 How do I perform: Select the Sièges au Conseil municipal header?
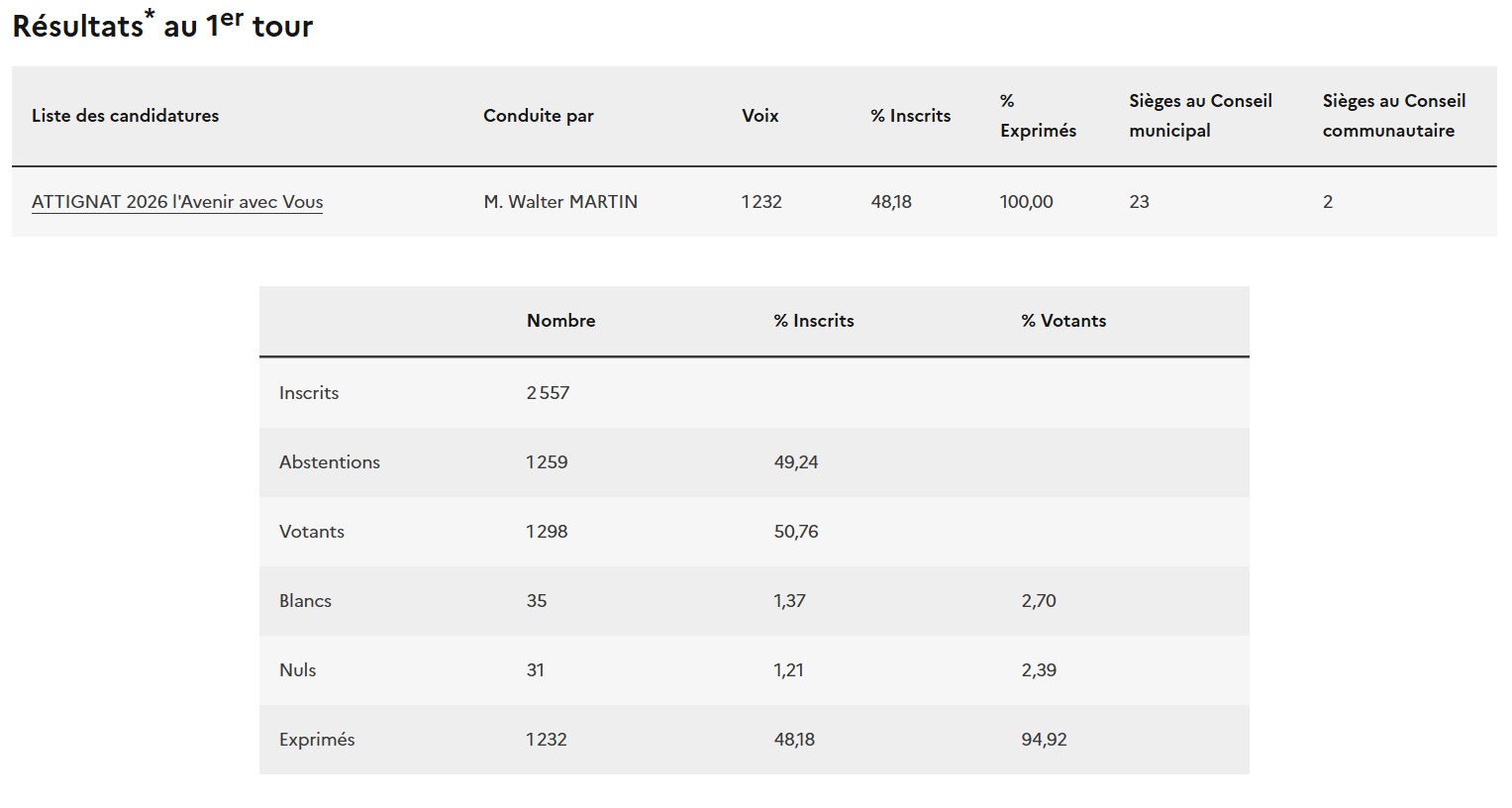click(x=1200, y=116)
